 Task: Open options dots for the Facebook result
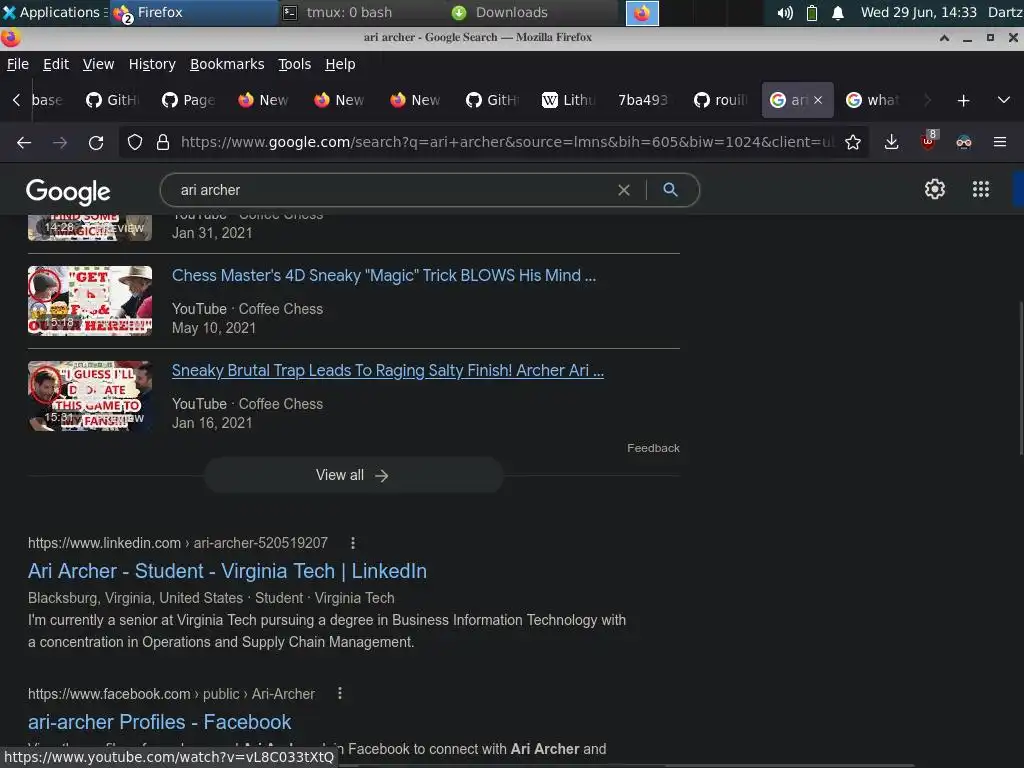(x=340, y=693)
